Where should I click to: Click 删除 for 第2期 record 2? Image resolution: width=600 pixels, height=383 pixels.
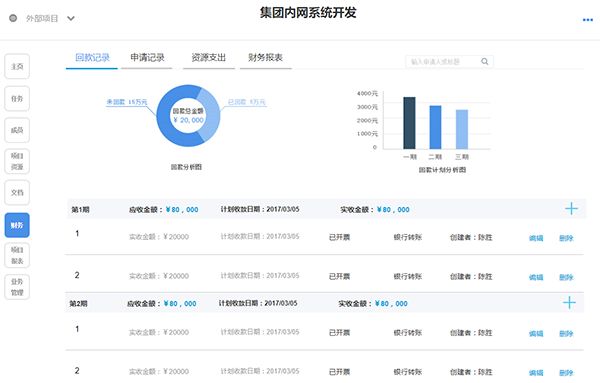[566, 372]
